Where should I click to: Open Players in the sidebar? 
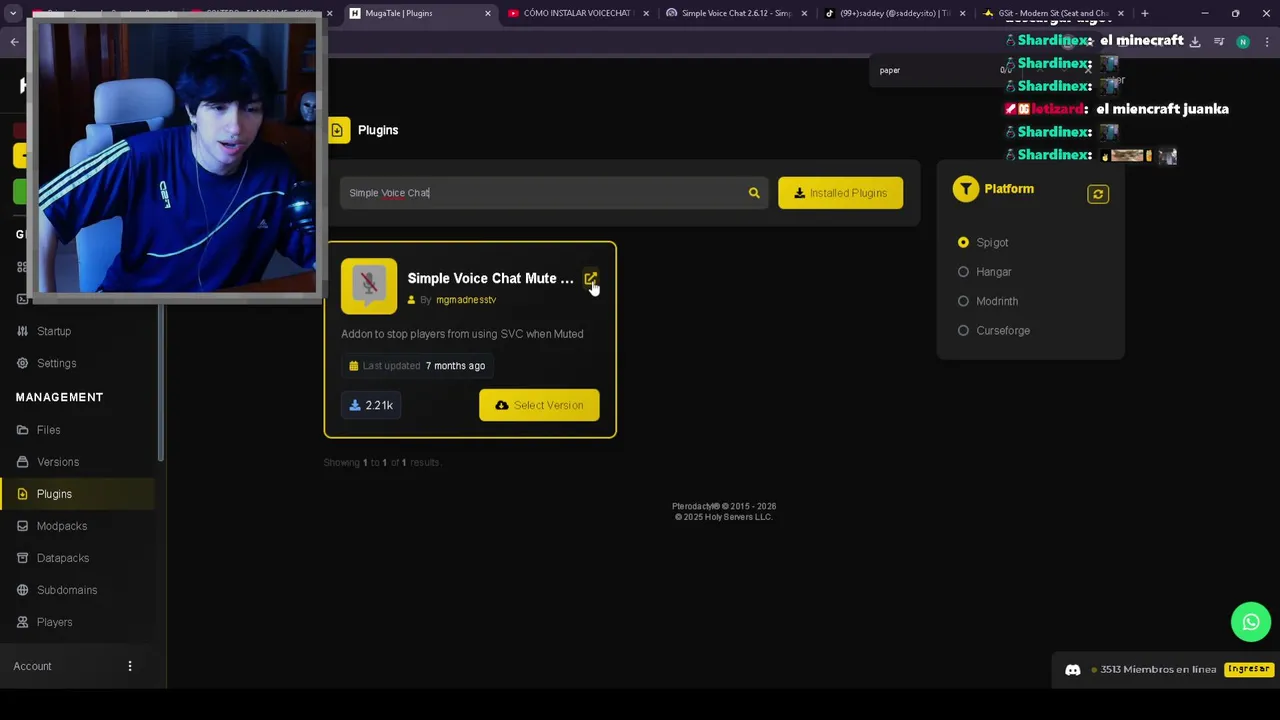coord(54,622)
